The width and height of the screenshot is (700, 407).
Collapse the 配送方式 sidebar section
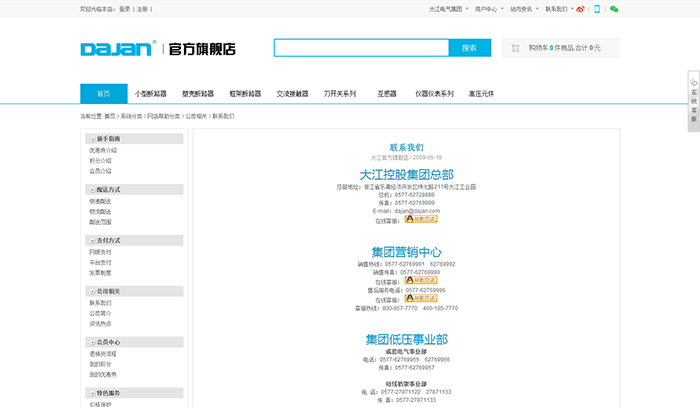[x=92, y=190]
